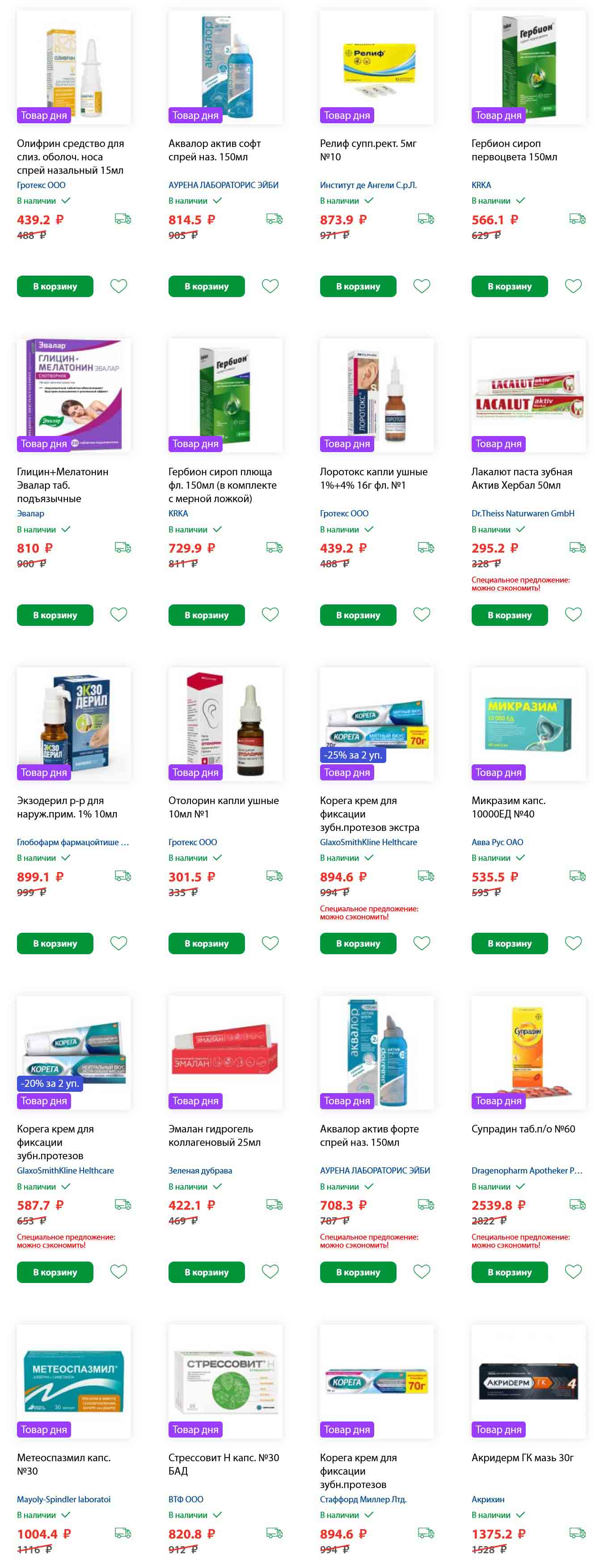Add Глицин+Мелатонин Эвалар to cart
Viewport: 608px width, 1568px height.
55,615
